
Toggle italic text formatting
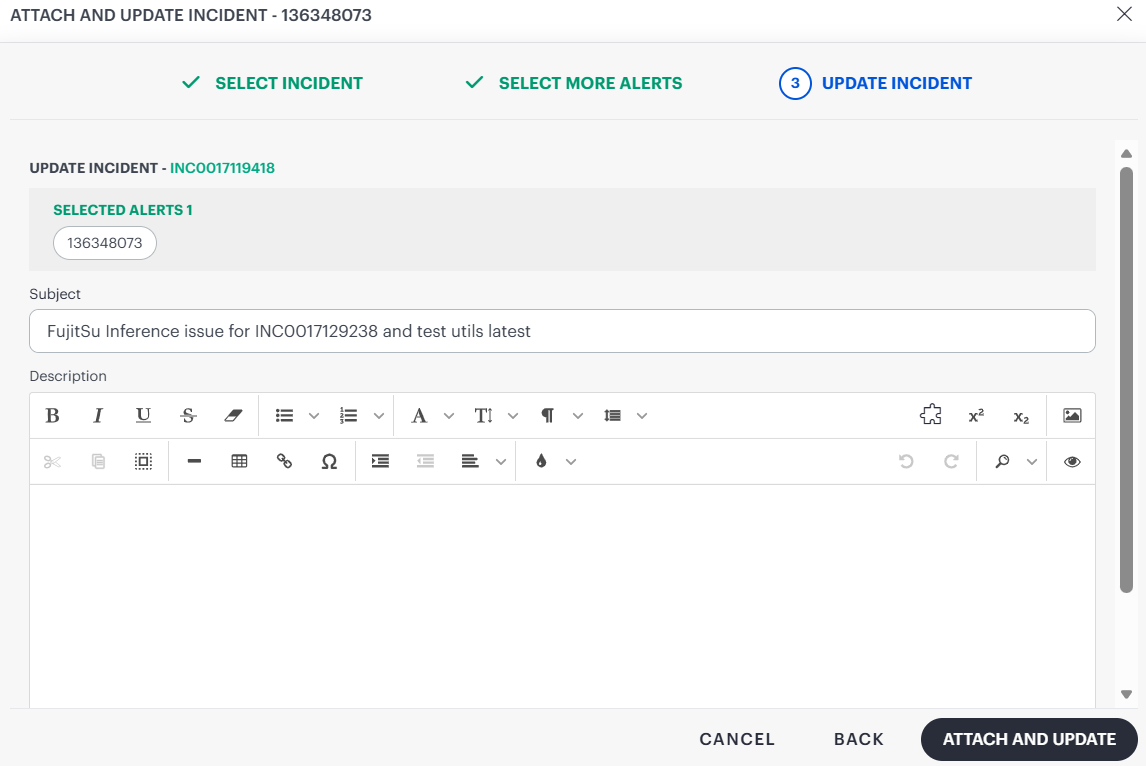point(97,416)
